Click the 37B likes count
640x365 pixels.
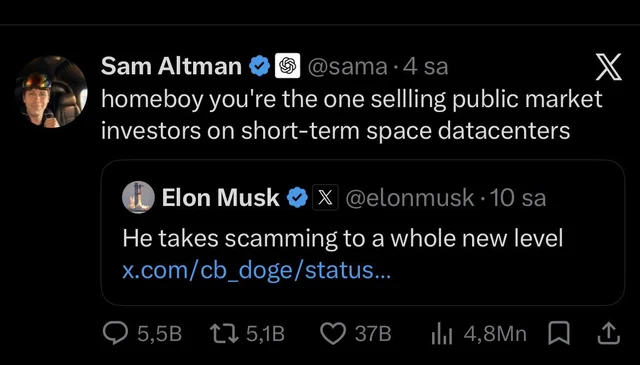click(373, 334)
